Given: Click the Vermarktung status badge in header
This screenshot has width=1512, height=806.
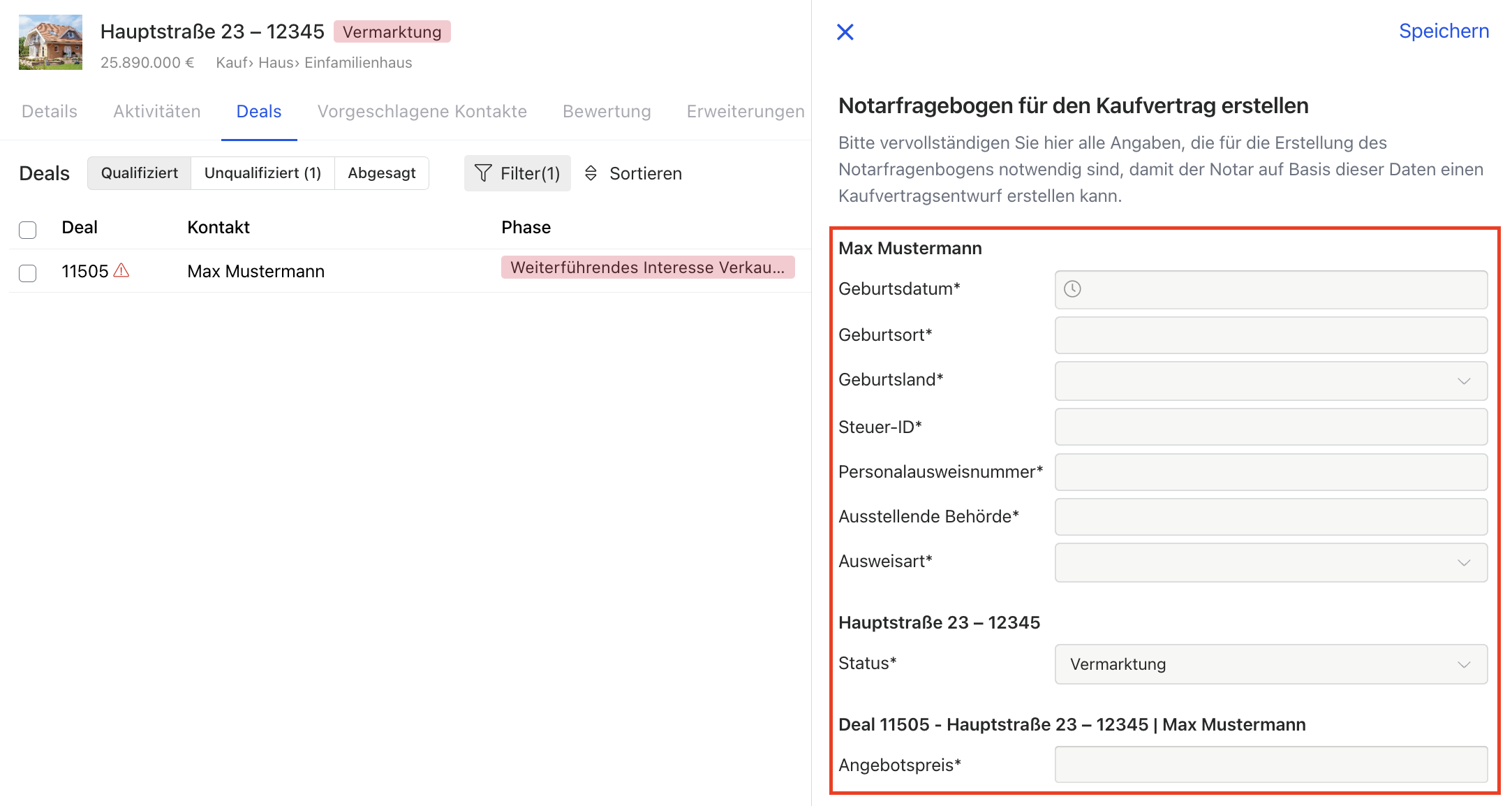Looking at the screenshot, I should tap(392, 32).
